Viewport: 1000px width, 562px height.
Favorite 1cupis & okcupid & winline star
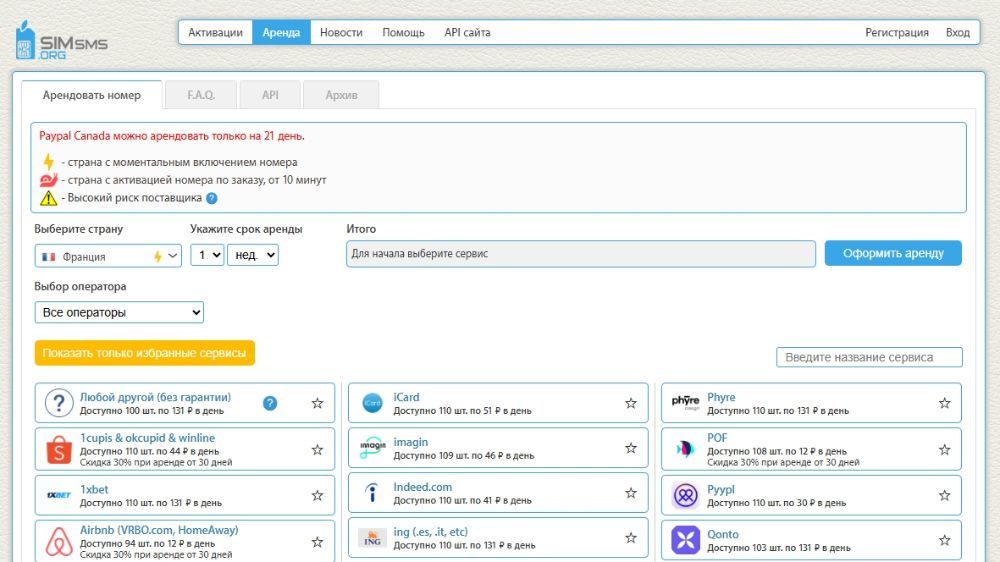point(317,450)
